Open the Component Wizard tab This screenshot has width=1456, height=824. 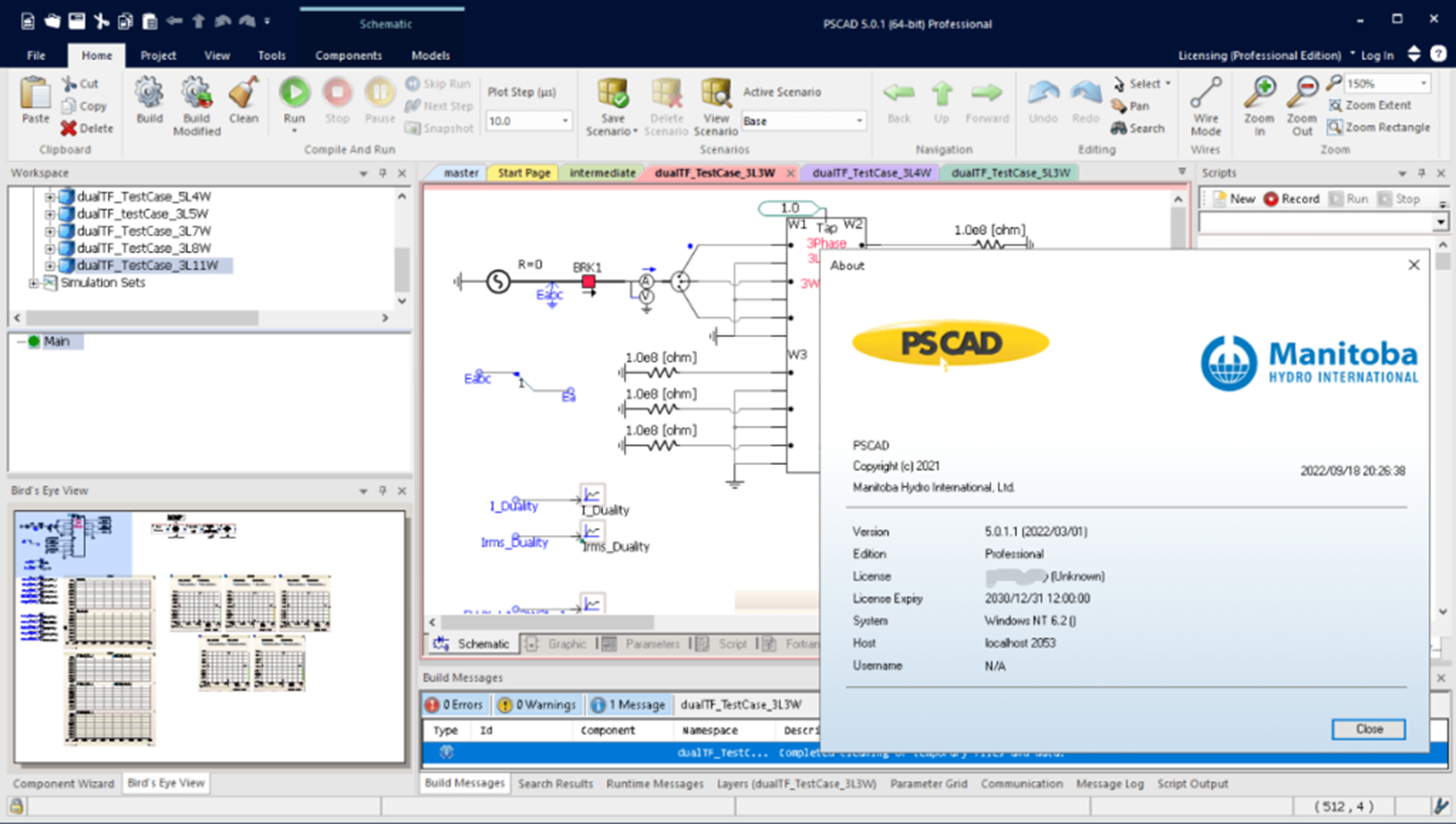64,784
